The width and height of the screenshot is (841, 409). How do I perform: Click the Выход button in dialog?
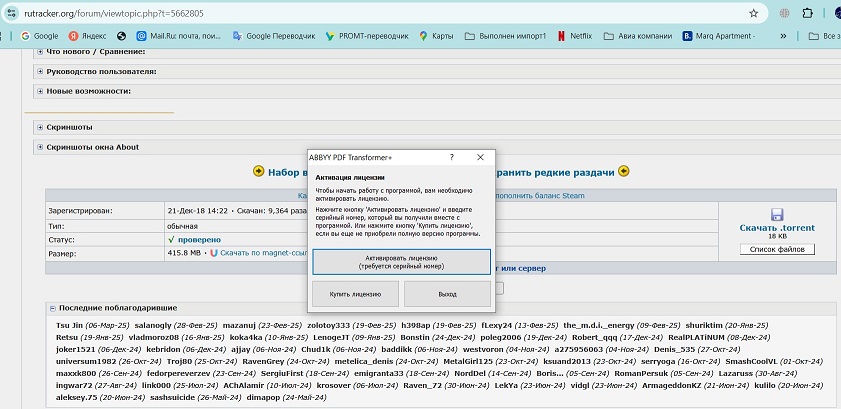pos(446,294)
